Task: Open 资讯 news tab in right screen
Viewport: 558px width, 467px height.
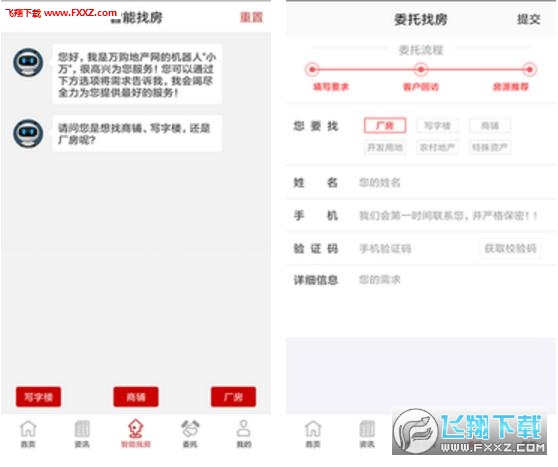Action: click(x=367, y=434)
